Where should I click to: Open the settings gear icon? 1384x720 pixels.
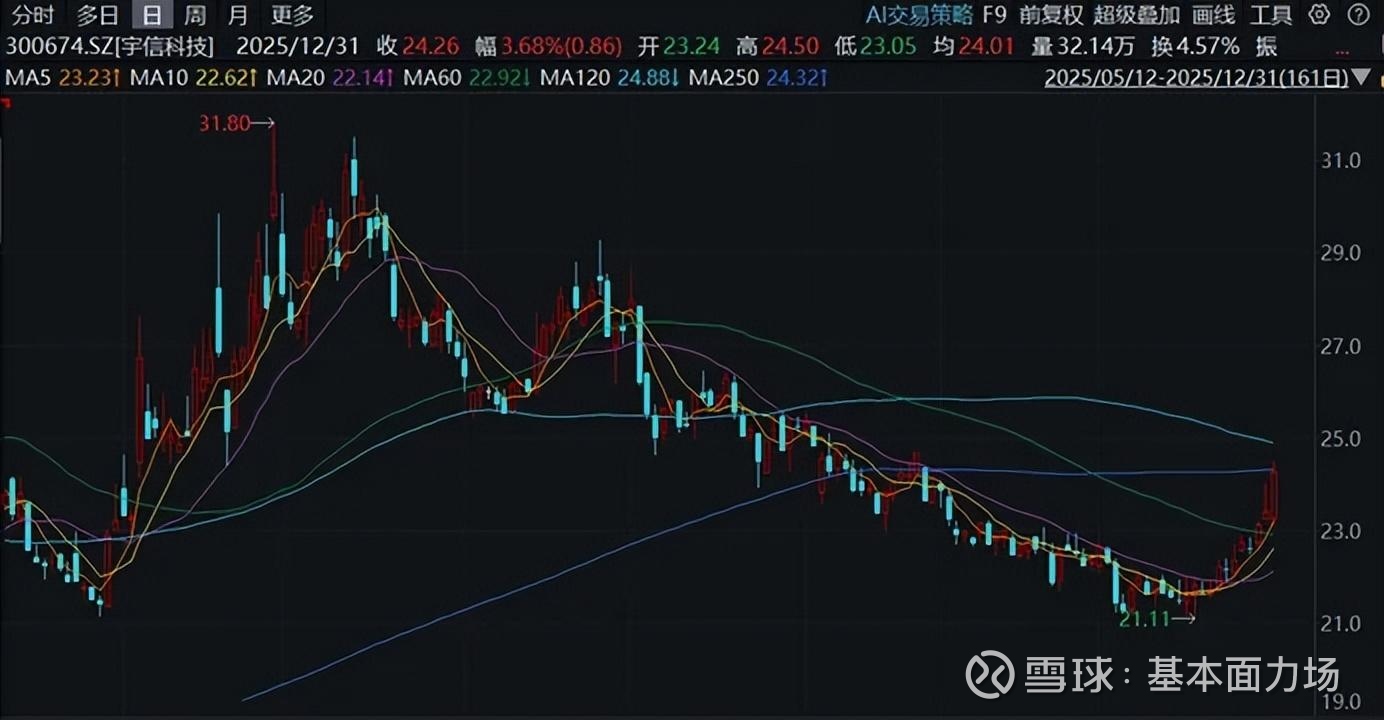click(x=1320, y=14)
